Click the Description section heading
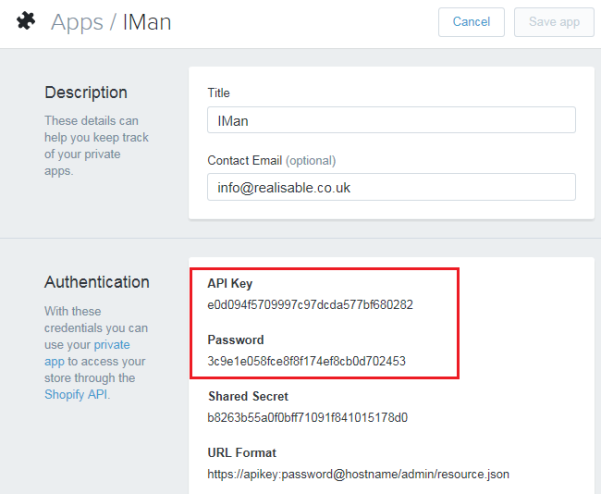 click(x=86, y=93)
